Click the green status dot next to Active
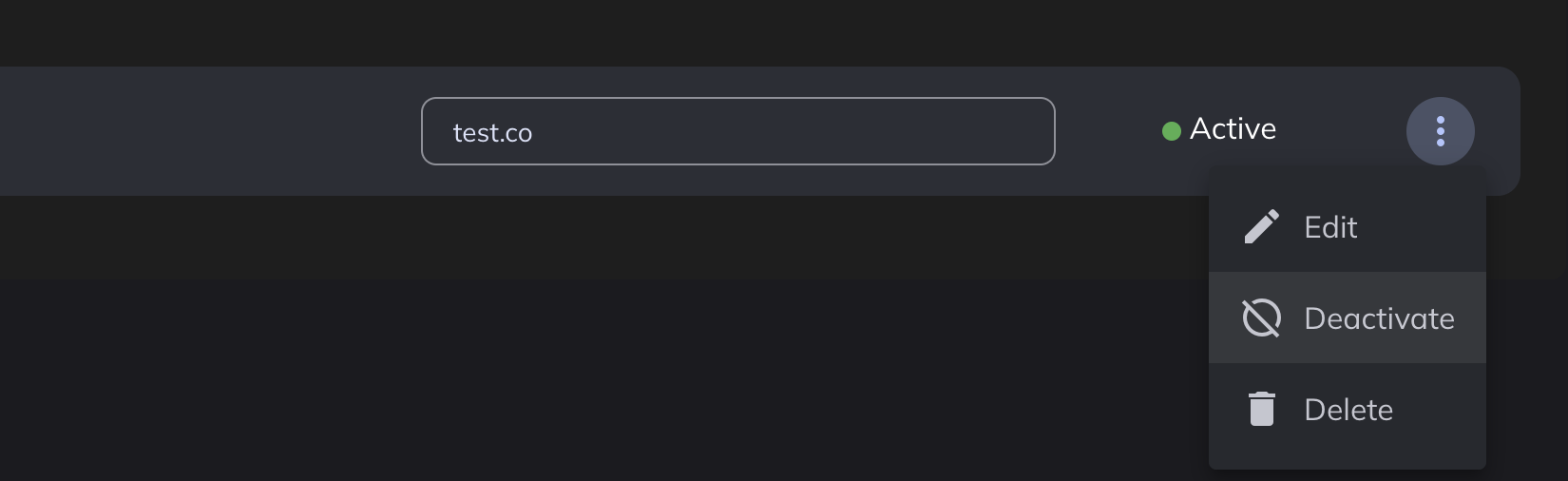The height and width of the screenshot is (481, 1568). pos(1172,131)
